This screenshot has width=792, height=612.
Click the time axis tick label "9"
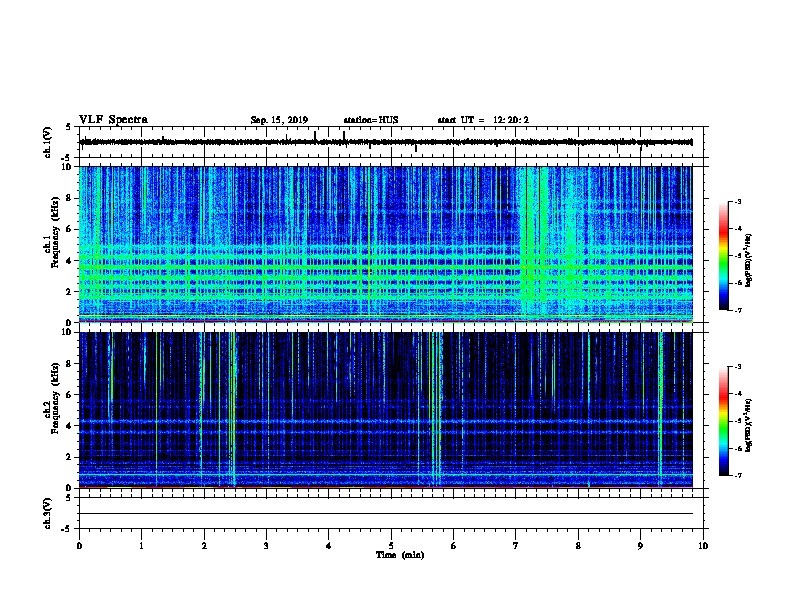point(640,546)
